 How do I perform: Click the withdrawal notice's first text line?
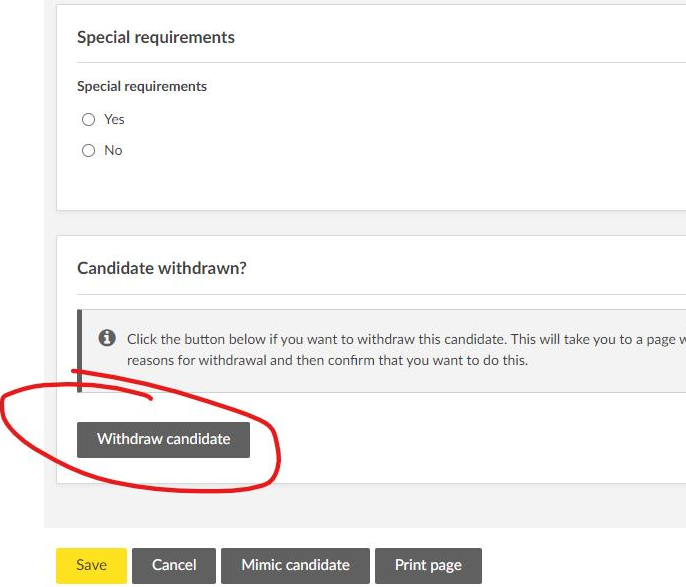[400, 339]
